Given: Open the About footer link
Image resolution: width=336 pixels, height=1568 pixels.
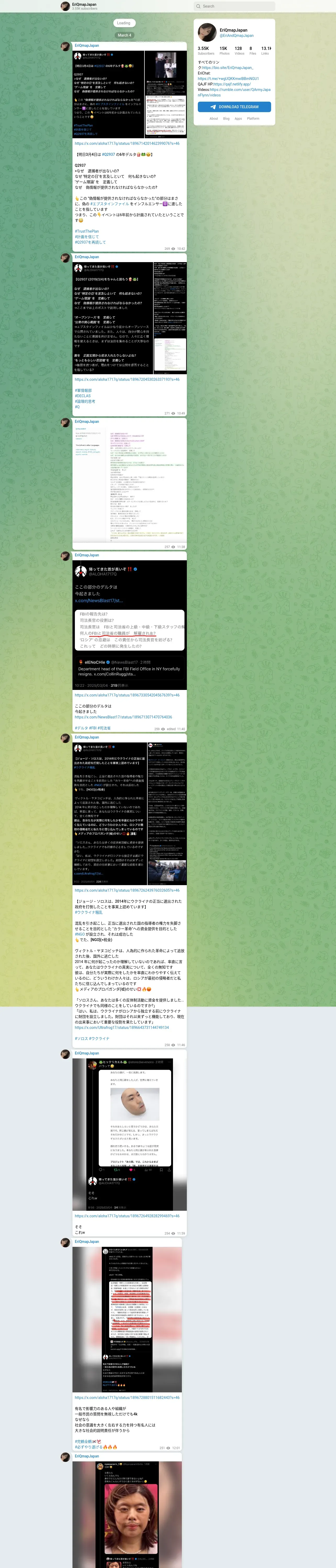Looking at the screenshot, I should click(x=214, y=119).
